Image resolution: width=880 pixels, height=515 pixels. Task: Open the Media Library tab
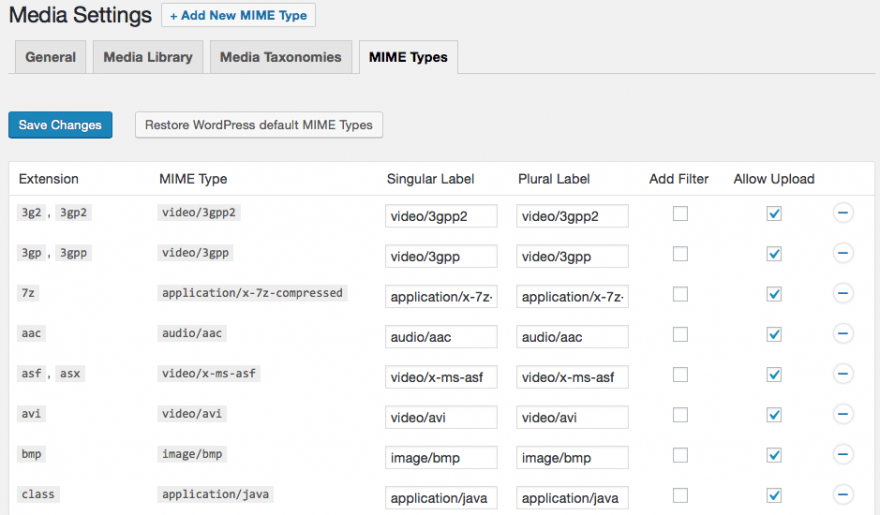[148, 57]
